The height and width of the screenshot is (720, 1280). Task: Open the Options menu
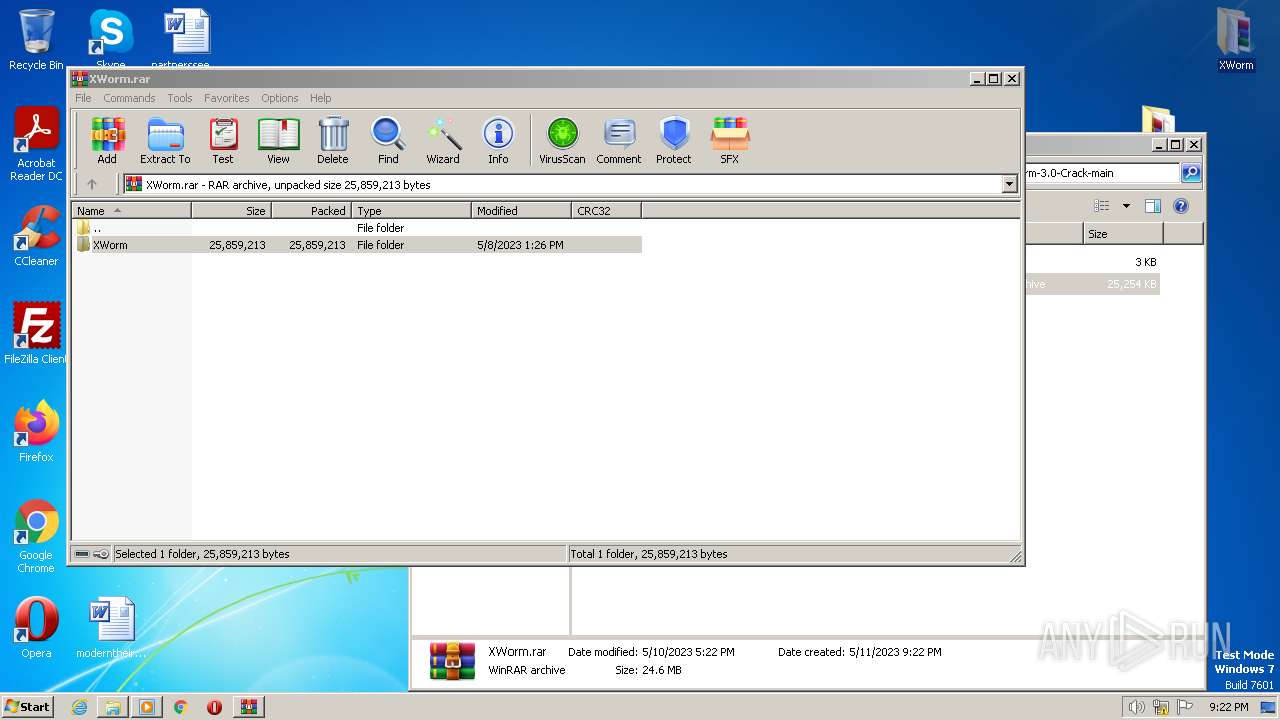pos(280,98)
